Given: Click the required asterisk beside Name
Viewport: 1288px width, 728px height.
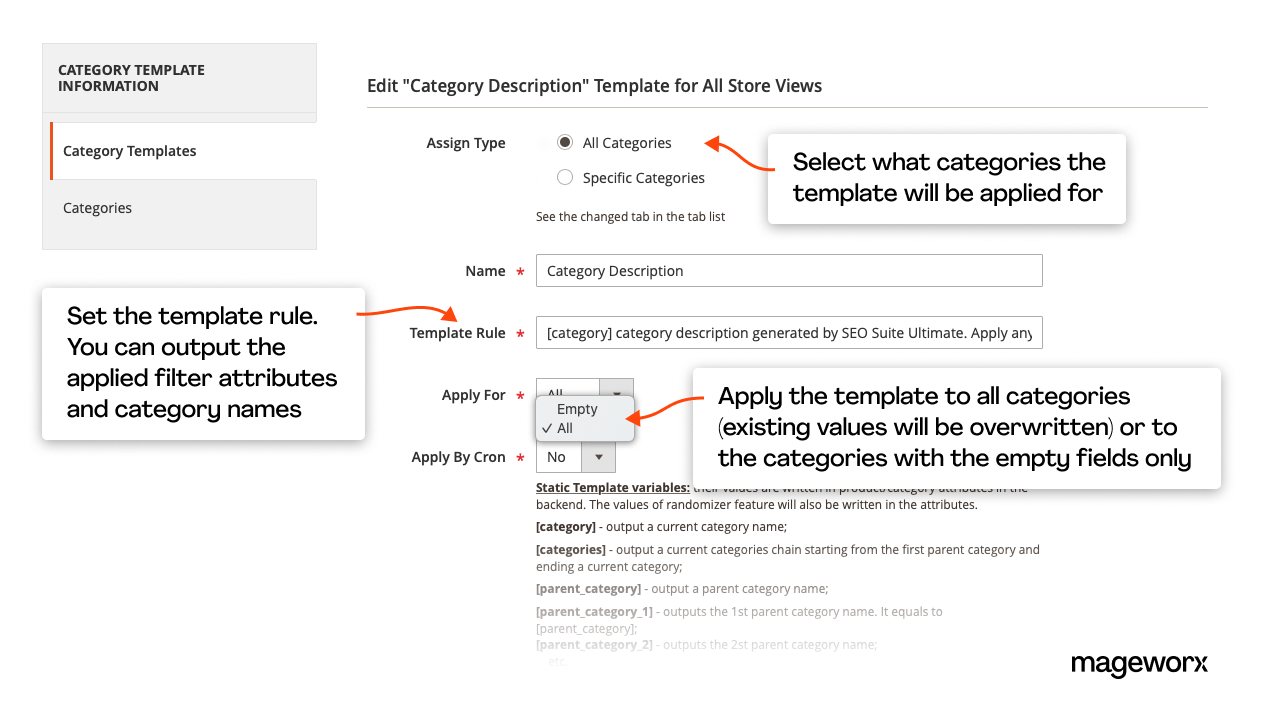Looking at the screenshot, I should click(520, 271).
